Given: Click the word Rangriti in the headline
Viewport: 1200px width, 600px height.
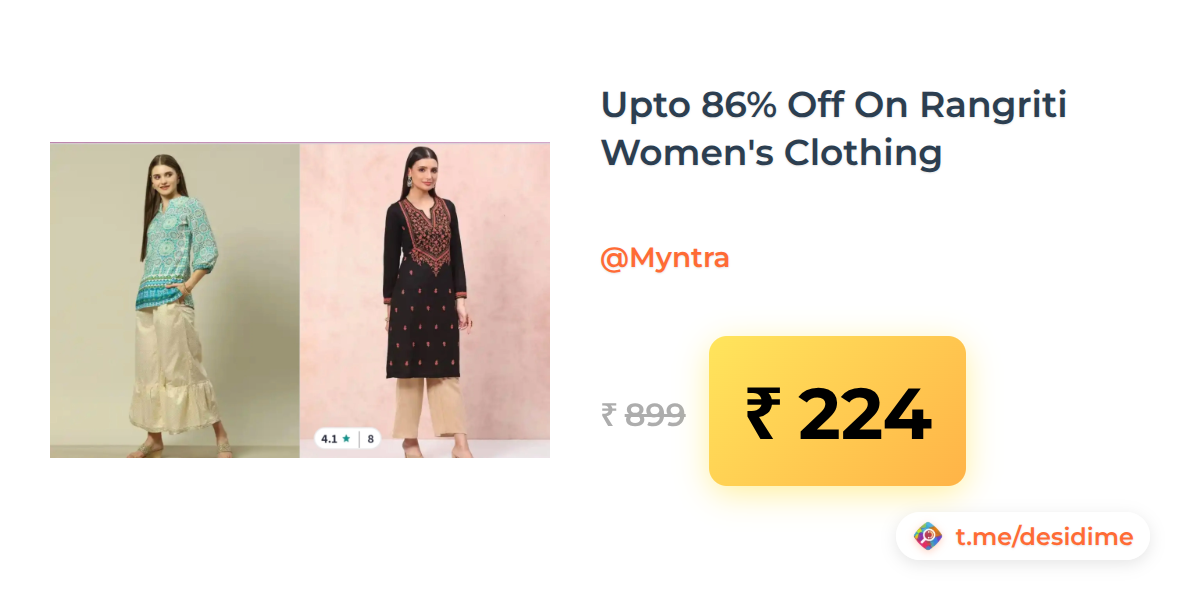Looking at the screenshot, I should (x=993, y=104).
